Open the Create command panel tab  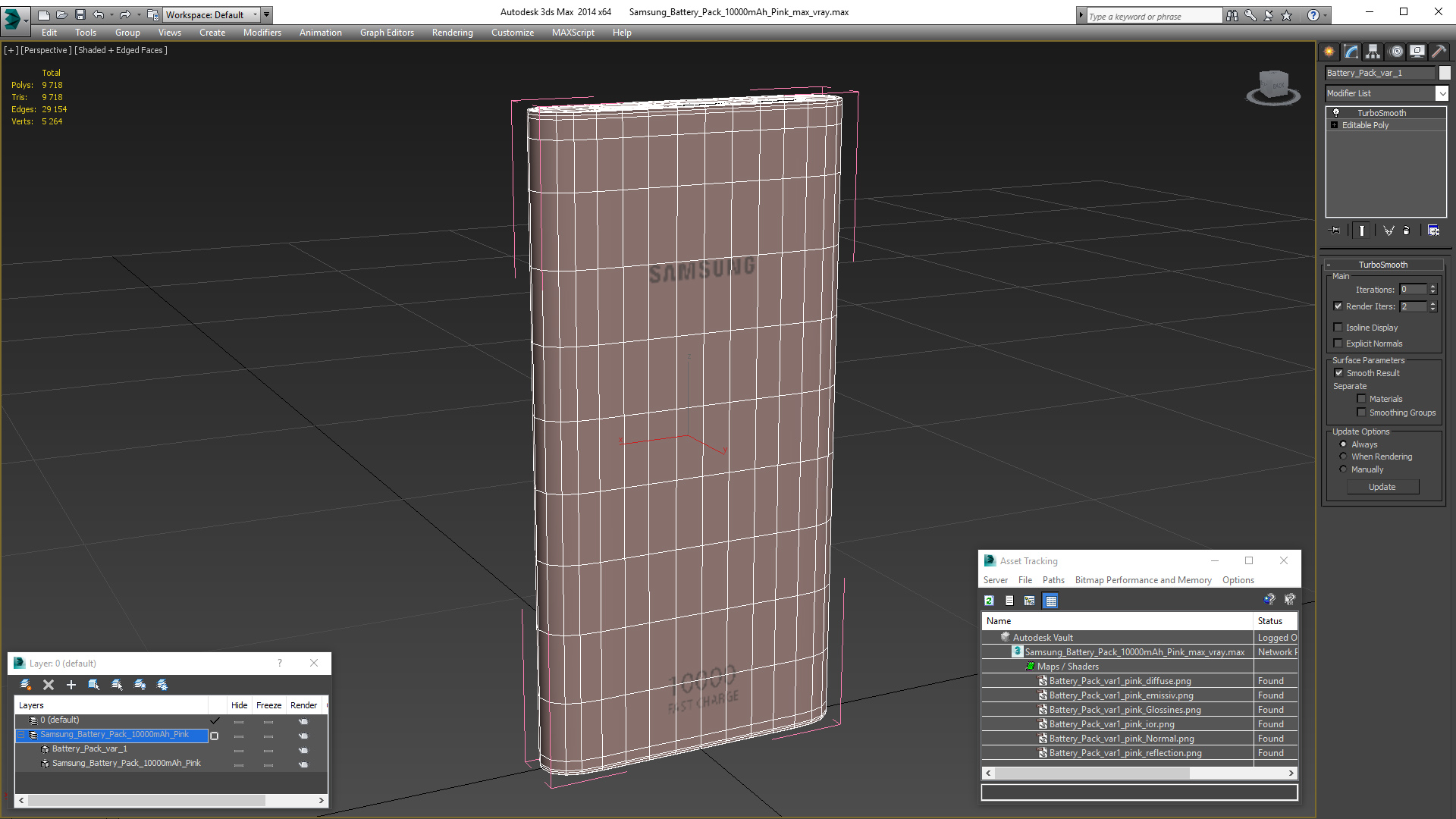pos(1329,52)
